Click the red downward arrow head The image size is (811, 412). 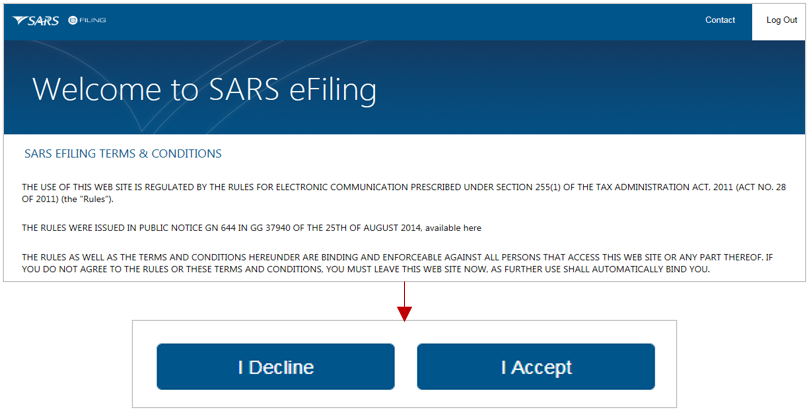tap(404, 314)
